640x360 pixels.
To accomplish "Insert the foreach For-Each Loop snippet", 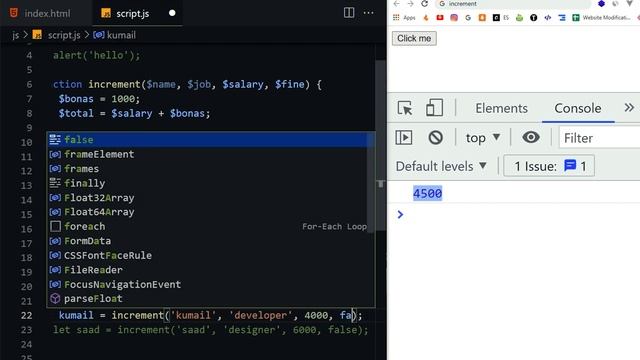I will pyautogui.click(x=207, y=227).
